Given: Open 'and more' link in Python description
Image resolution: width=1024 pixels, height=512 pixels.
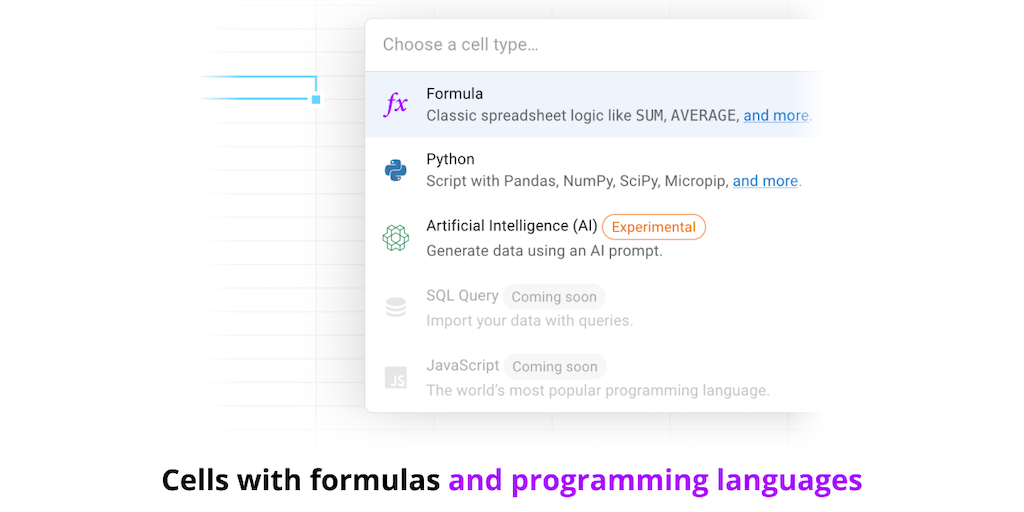Looking at the screenshot, I should 765,181.
